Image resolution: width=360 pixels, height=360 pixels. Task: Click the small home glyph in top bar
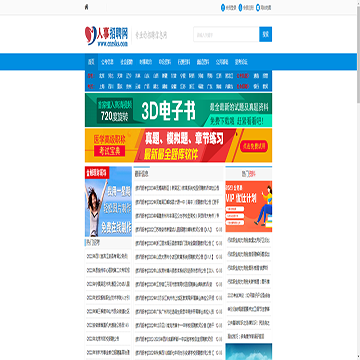tap(86, 7)
